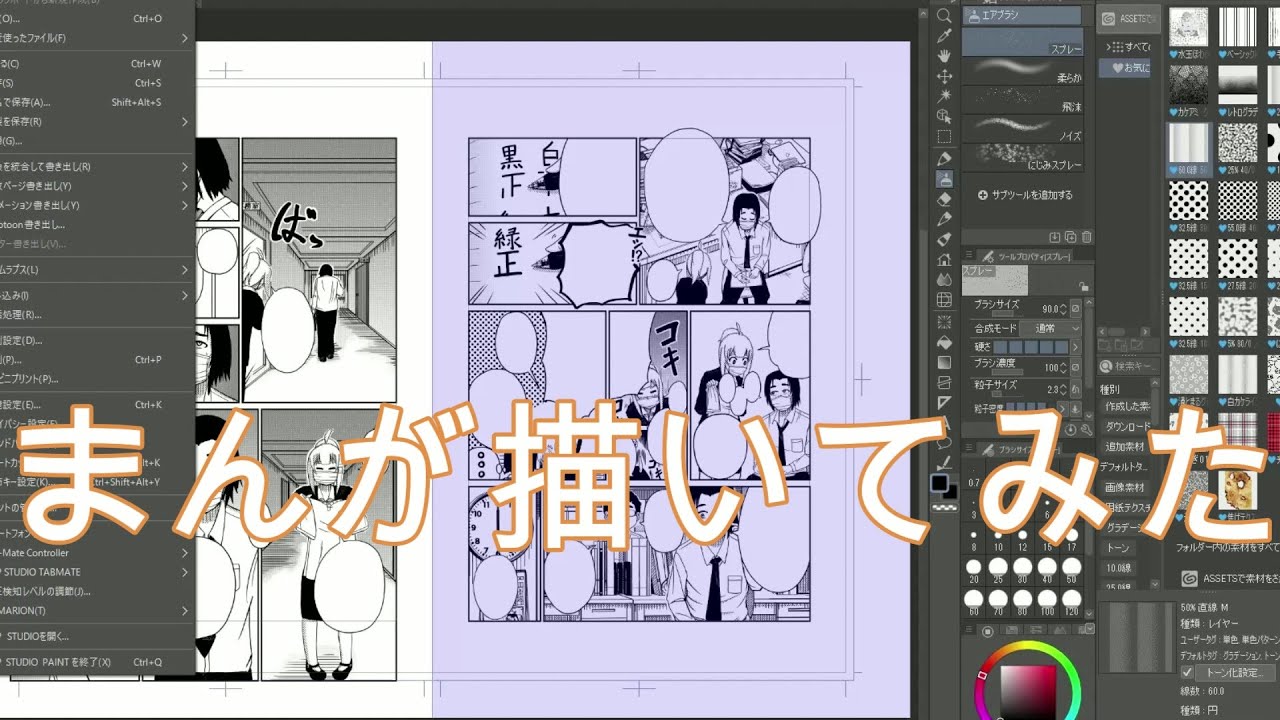Select the Eyedropper tool
The height and width of the screenshot is (720, 1280).
(x=943, y=36)
